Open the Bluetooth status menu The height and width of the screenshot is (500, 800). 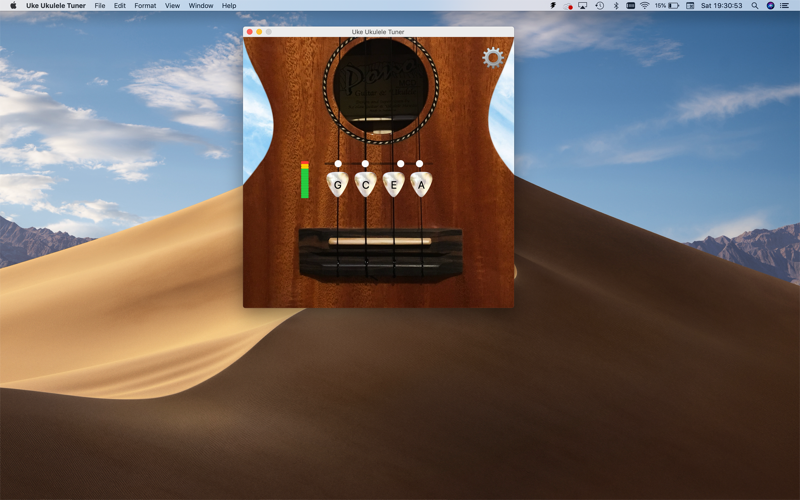pyautogui.click(x=616, y=6)
